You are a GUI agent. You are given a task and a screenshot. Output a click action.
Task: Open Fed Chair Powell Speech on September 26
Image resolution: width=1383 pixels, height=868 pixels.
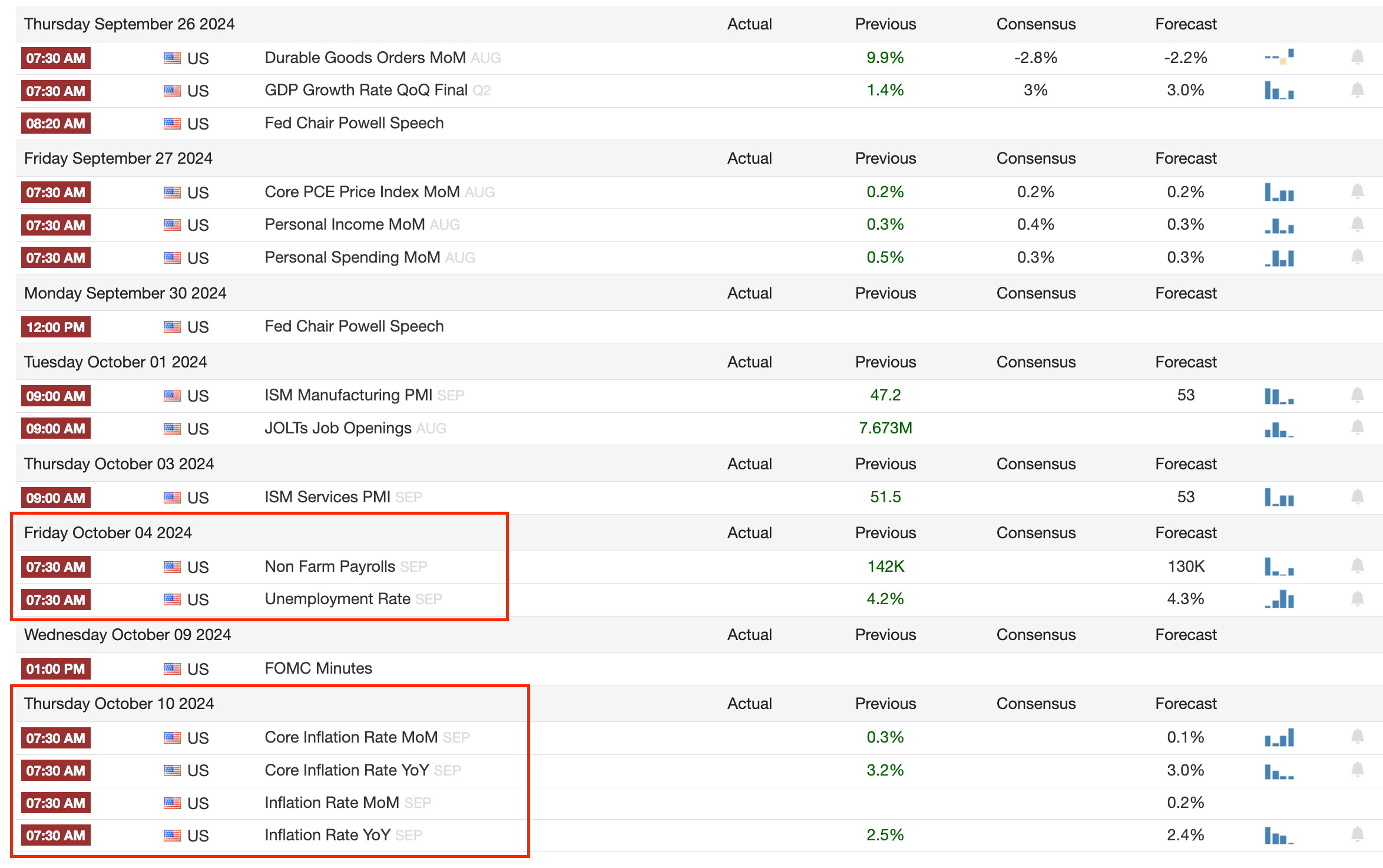354,123
